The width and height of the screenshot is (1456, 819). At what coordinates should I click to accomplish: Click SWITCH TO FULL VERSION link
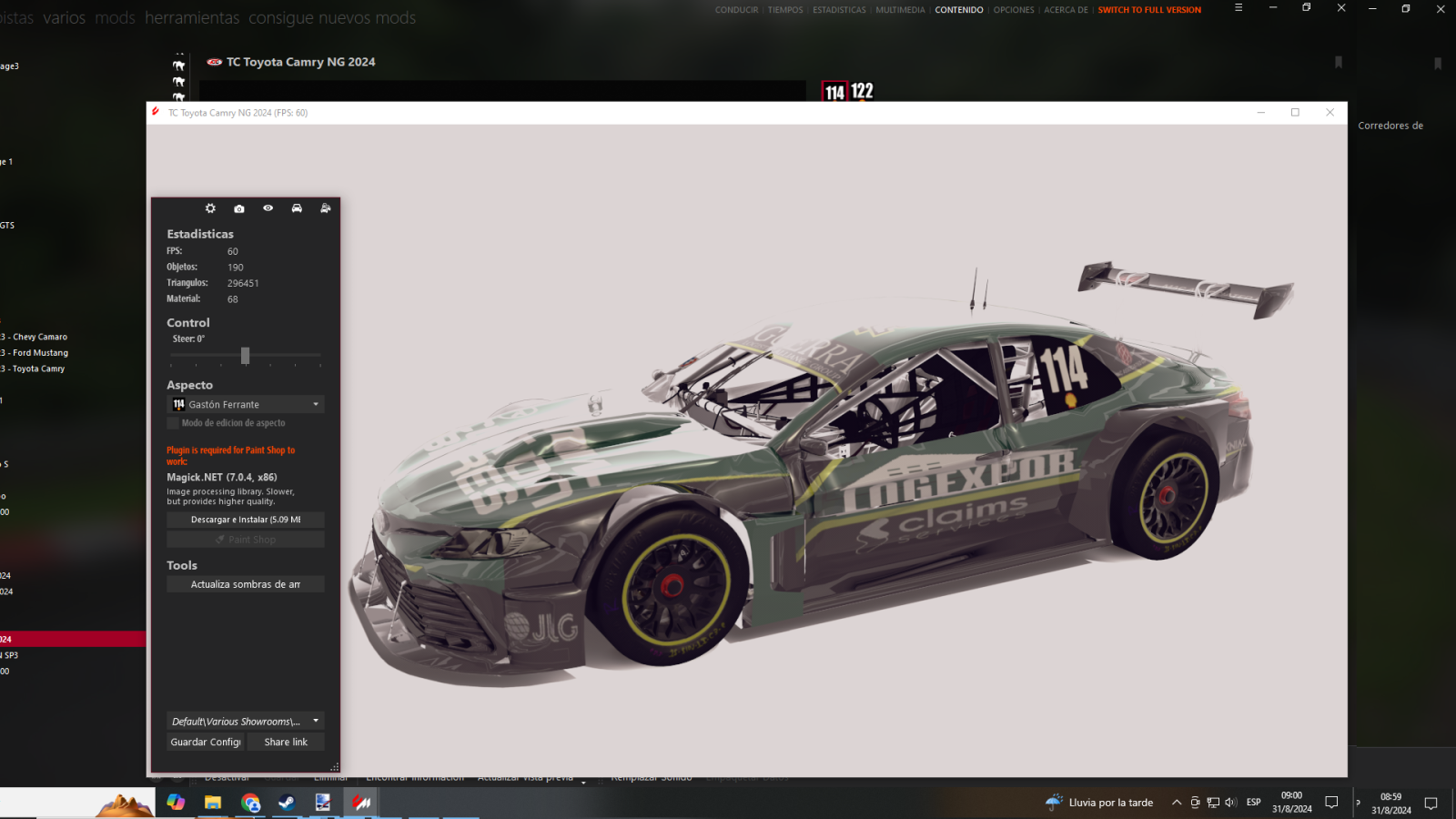click(x=1149, y=10)
